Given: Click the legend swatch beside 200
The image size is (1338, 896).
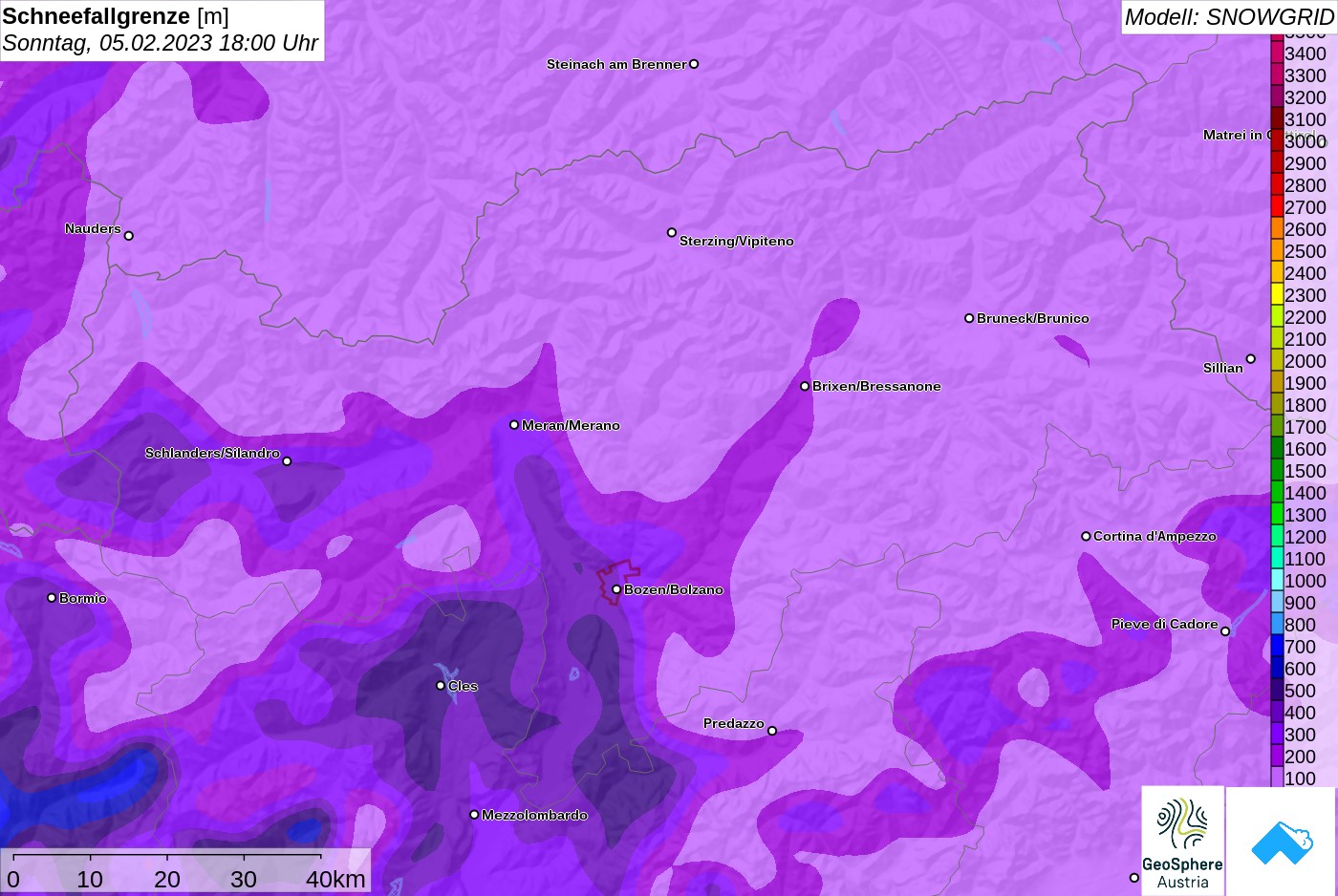Looking at the screenshot, I should 1277,756.
